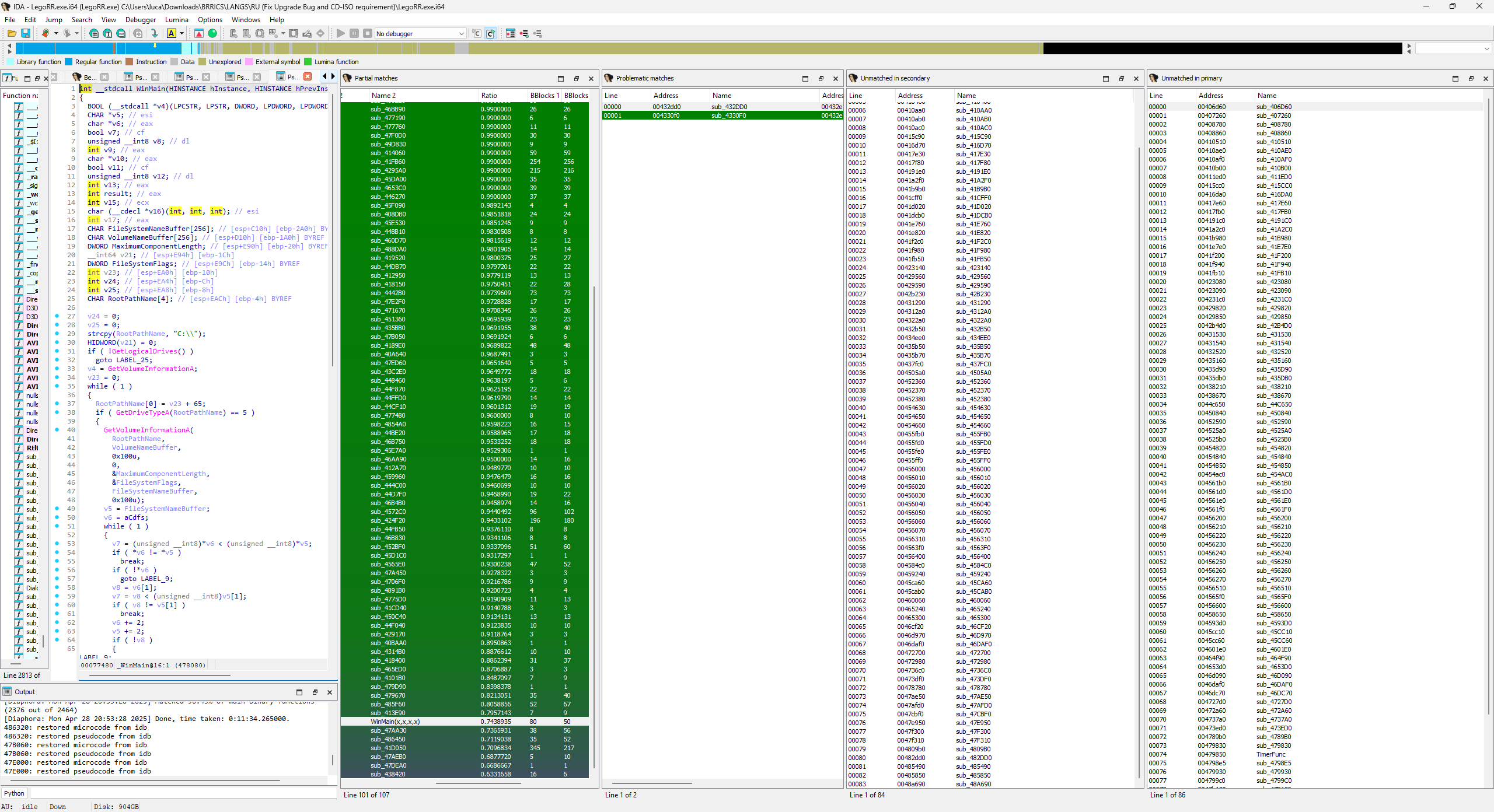
Task: Toggle breakpoint on pseudocode line 57
Action: click(57, 579)
